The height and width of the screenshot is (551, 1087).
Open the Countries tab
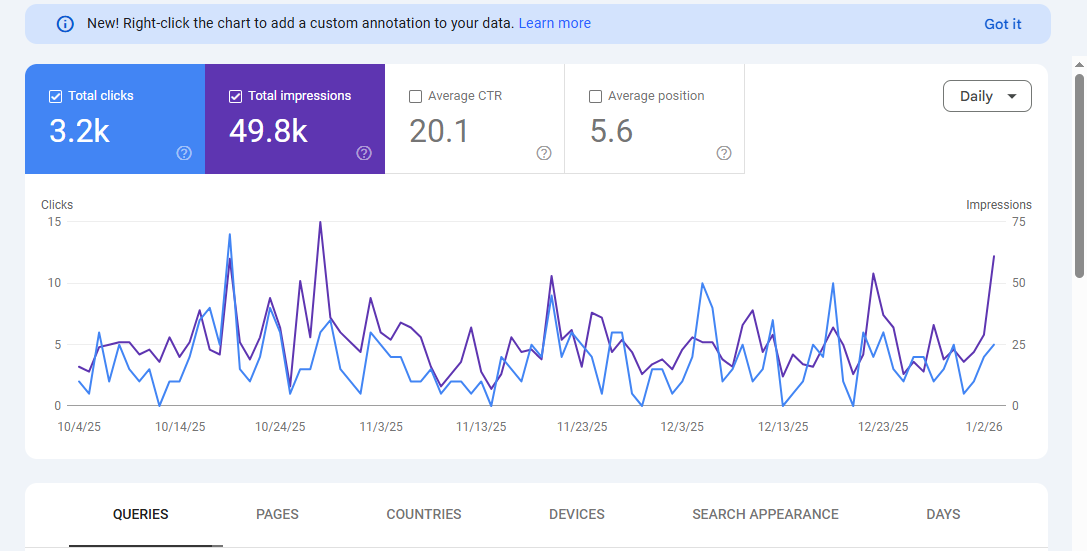[424, 514]
